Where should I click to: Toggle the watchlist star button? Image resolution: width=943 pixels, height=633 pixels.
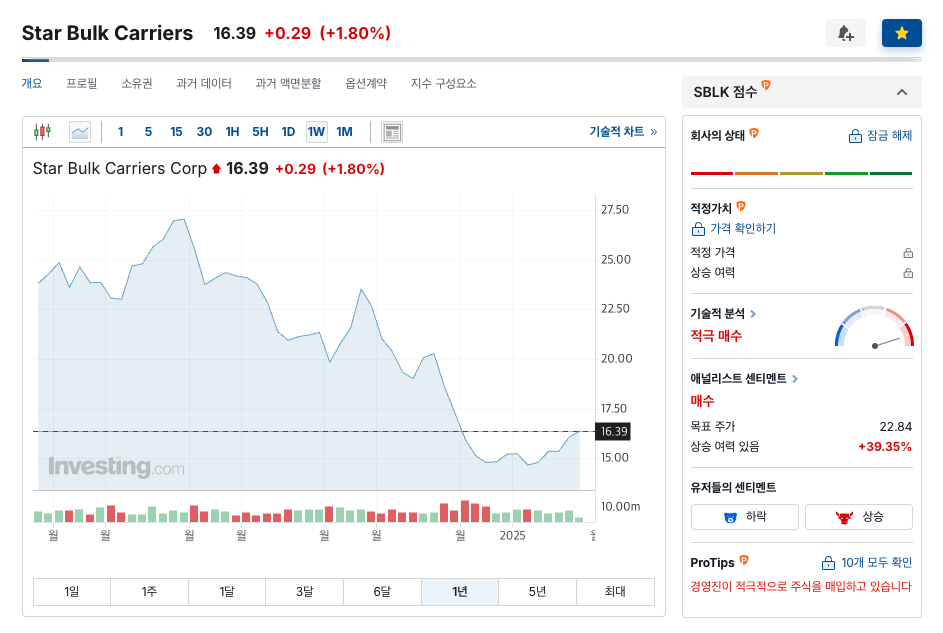tap(902, 33)
